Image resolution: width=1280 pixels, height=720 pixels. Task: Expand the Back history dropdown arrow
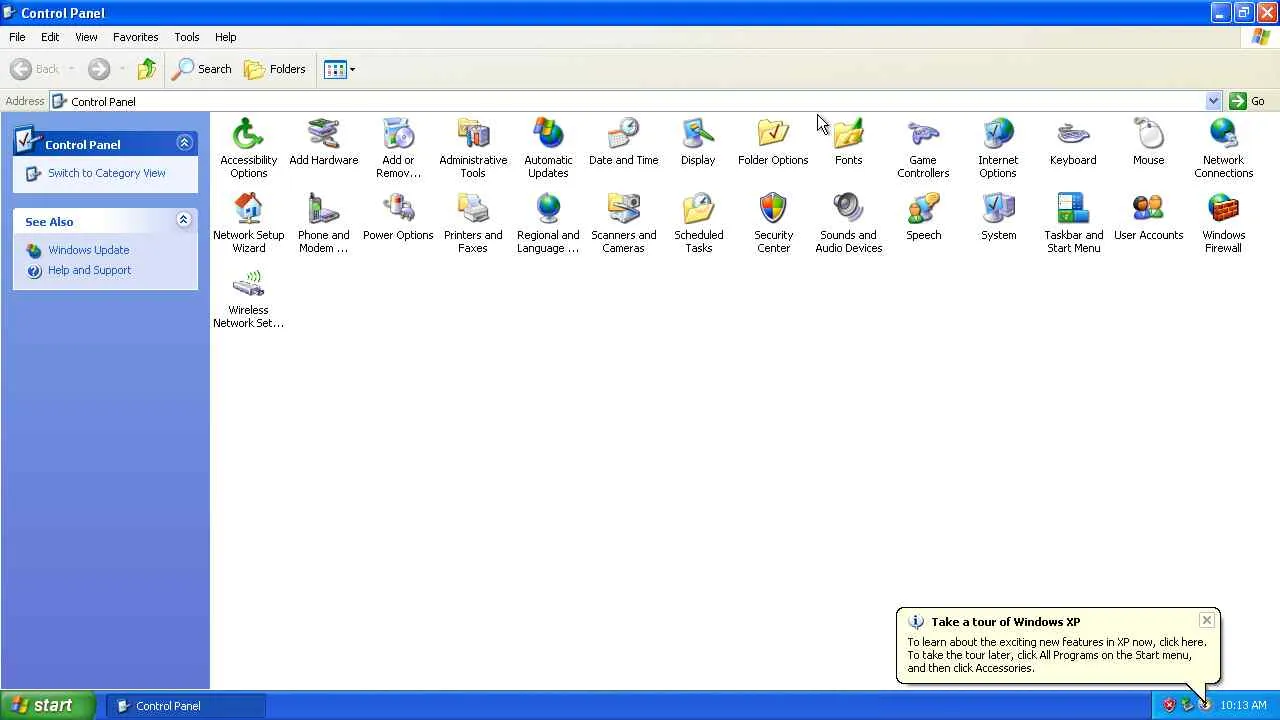coord(71,69)
